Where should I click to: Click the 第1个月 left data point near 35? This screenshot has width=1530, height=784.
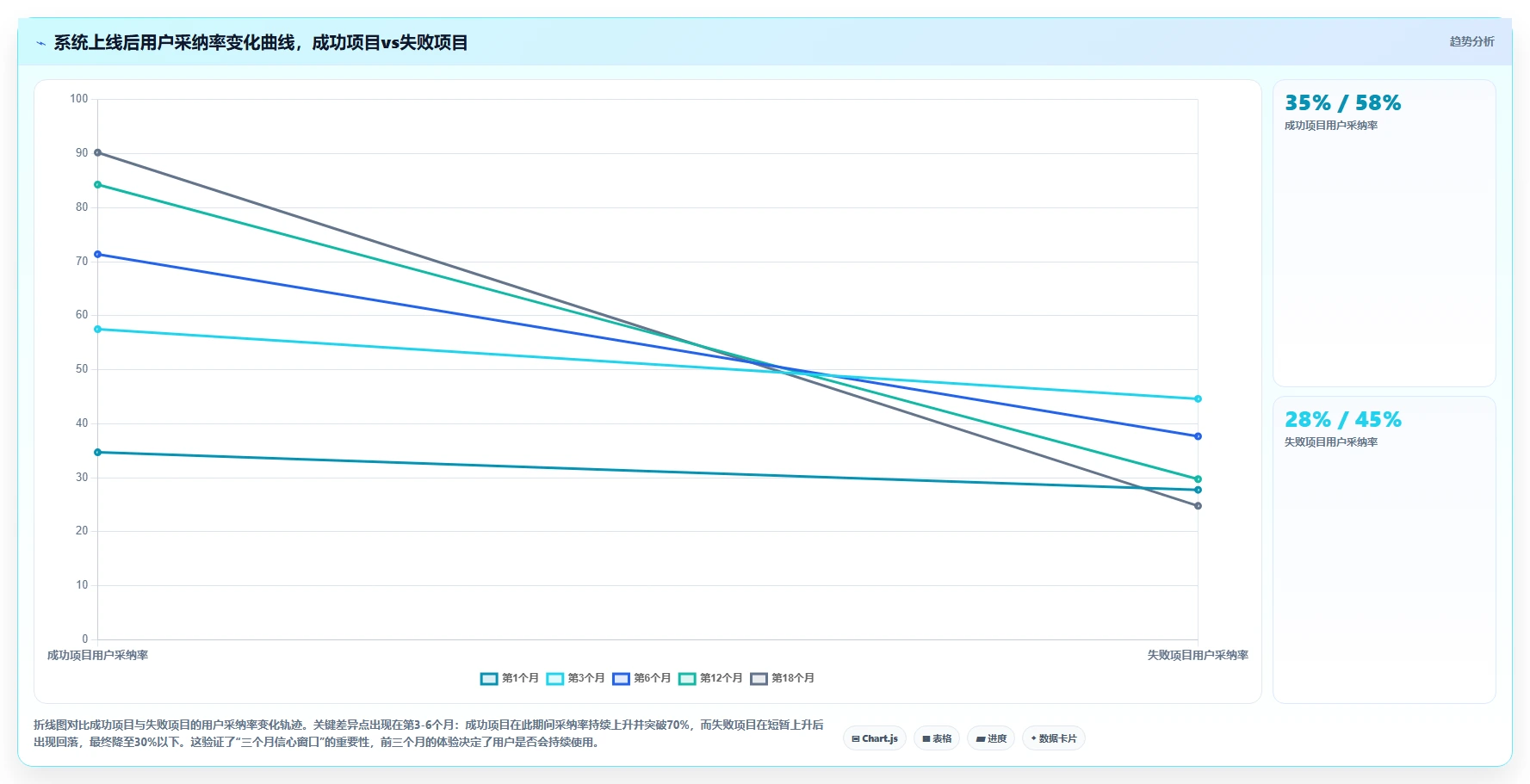[x=97, y=453]
